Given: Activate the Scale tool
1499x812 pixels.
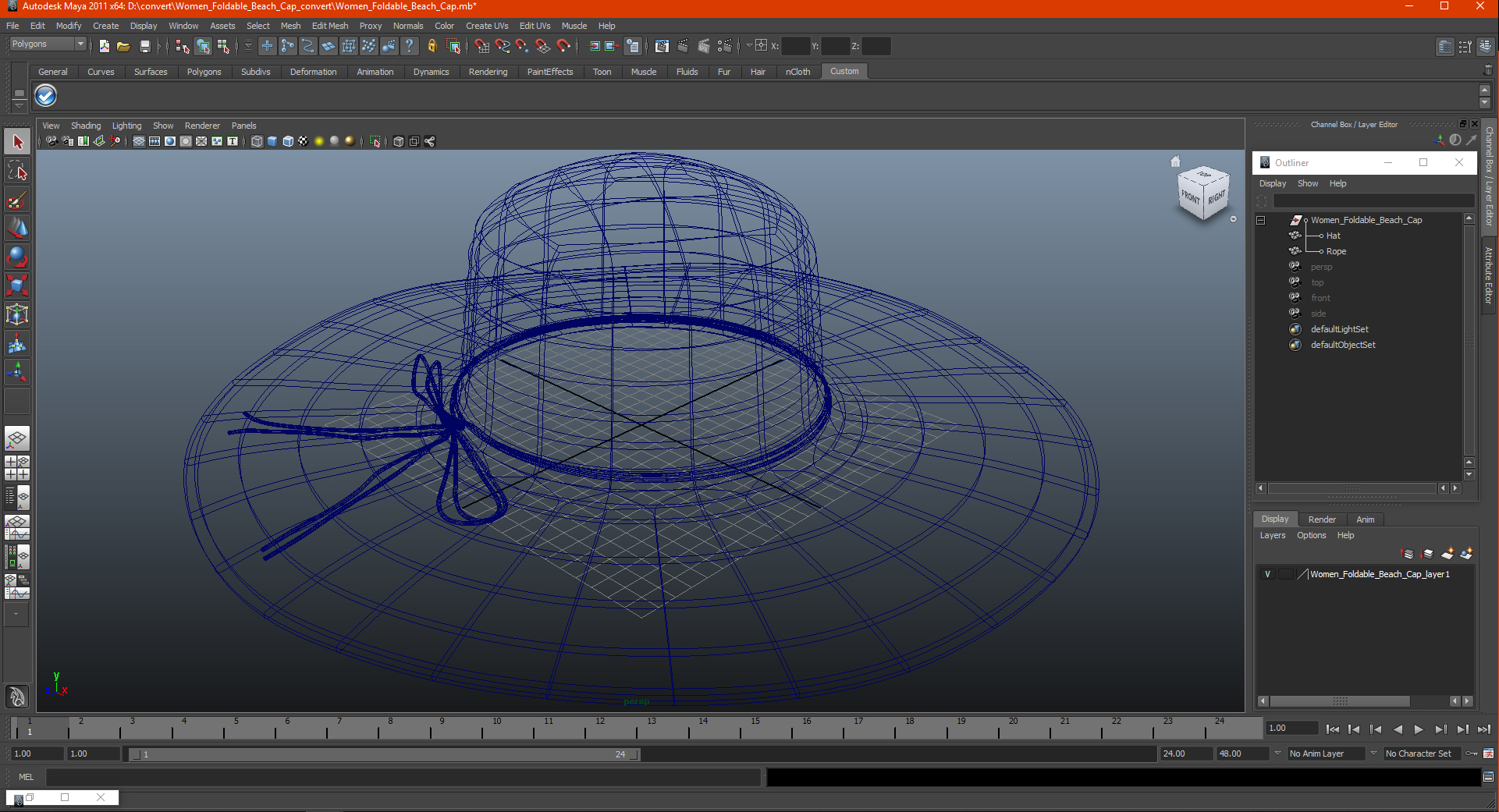Looking at the screenshot, I should (17, 285).
